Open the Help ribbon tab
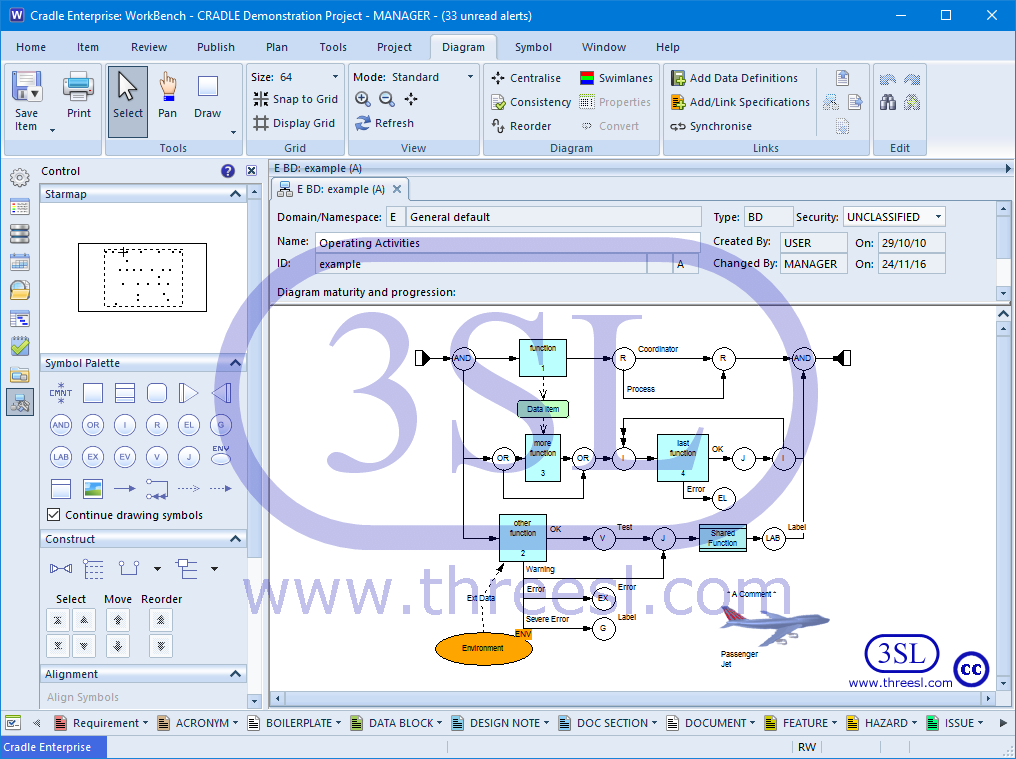 (x=667, y=47)
